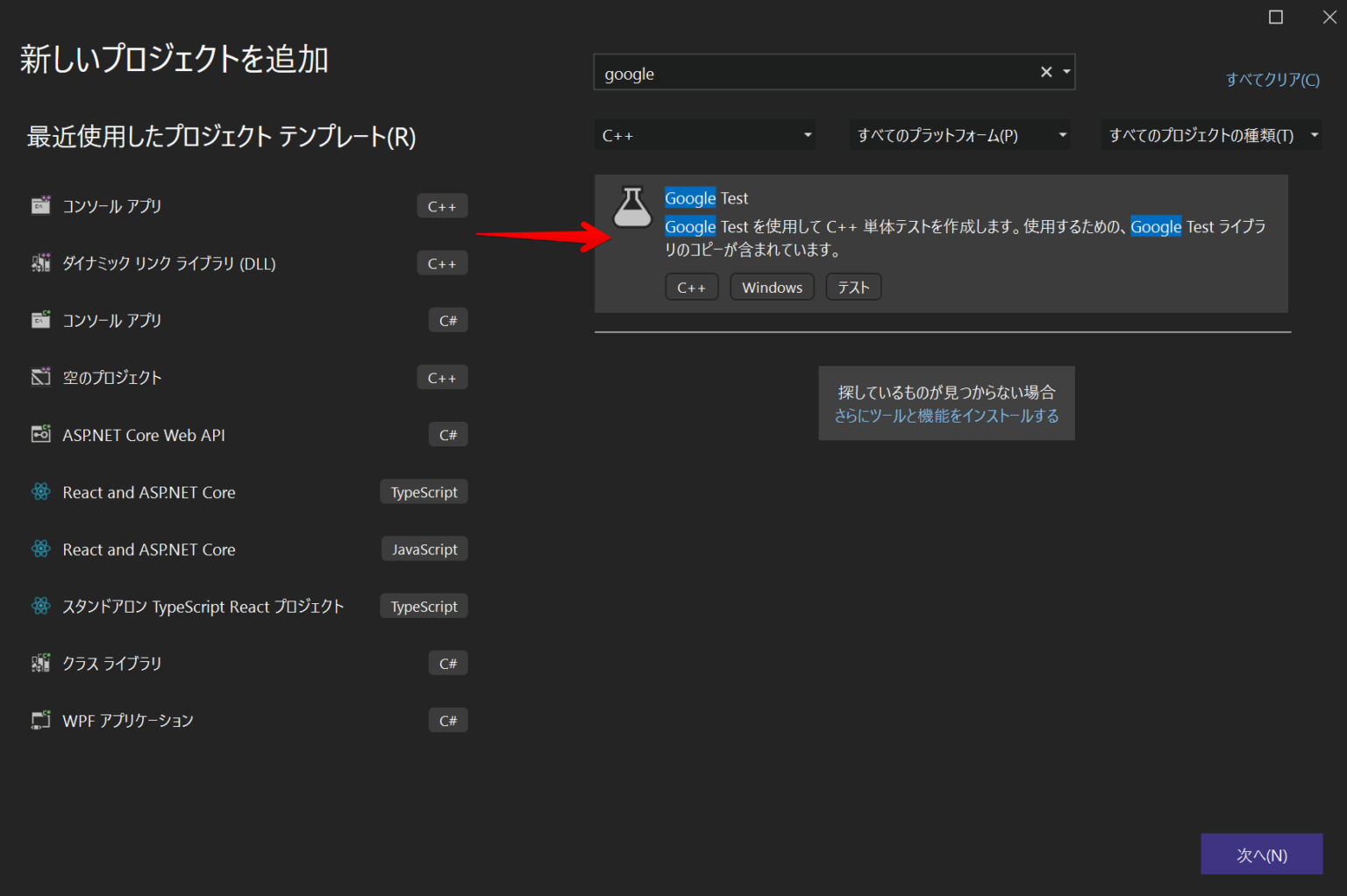Open the C++ language filter dropdown
This screenshot has width=1347, height=896.
705,134
